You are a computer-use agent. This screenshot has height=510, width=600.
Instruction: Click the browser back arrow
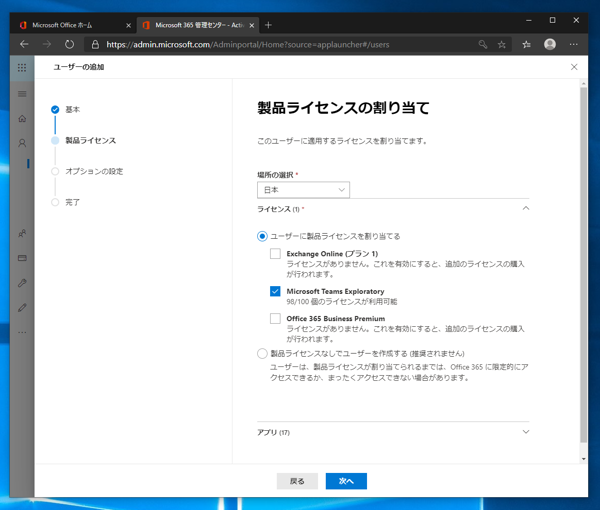coord(24,44)
